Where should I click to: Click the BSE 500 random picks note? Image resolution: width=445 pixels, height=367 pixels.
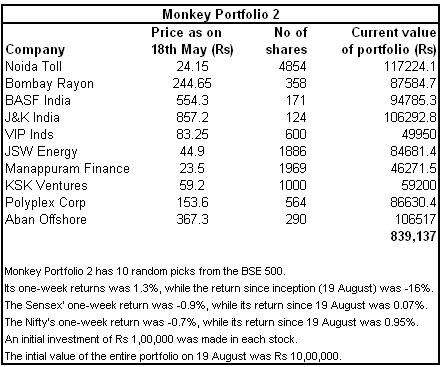point(145,271)
